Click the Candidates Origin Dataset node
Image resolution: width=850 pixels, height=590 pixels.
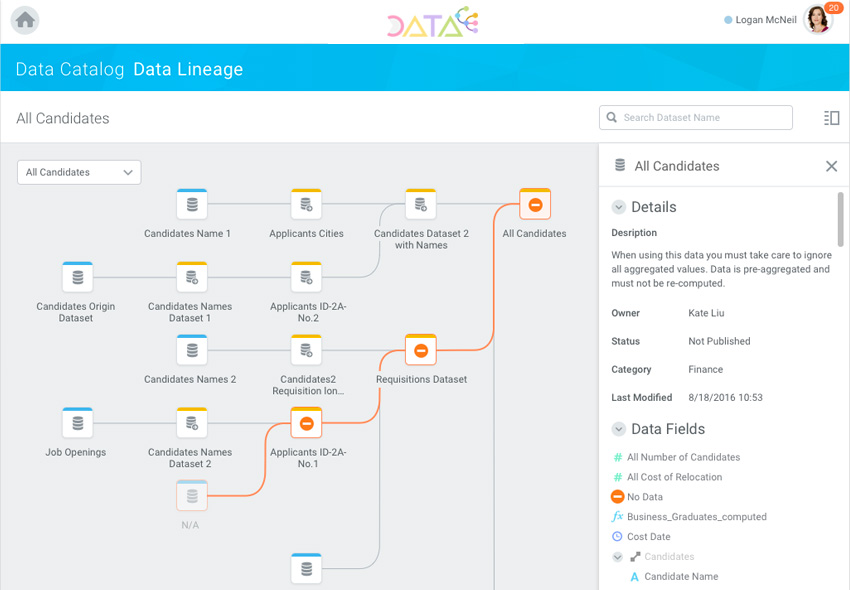77,278
